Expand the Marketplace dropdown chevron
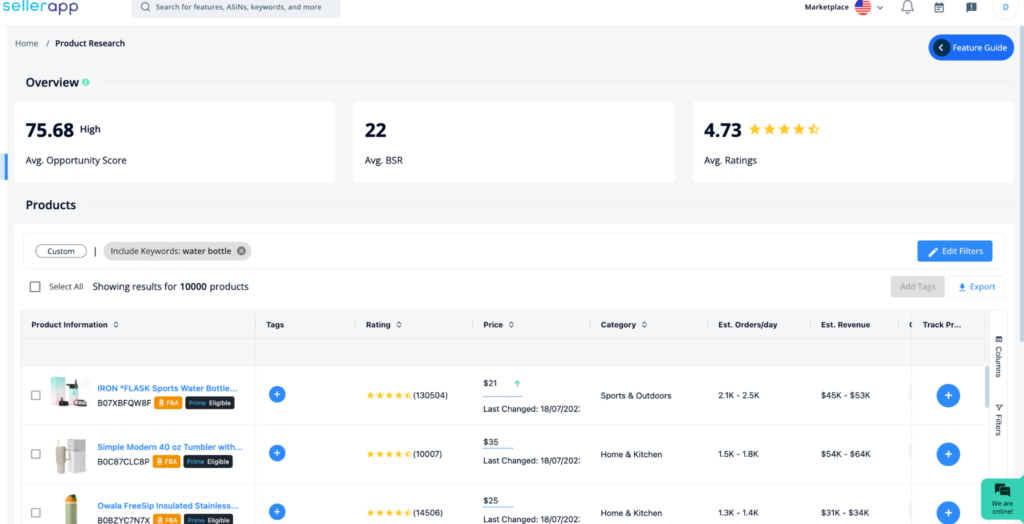 880,8
